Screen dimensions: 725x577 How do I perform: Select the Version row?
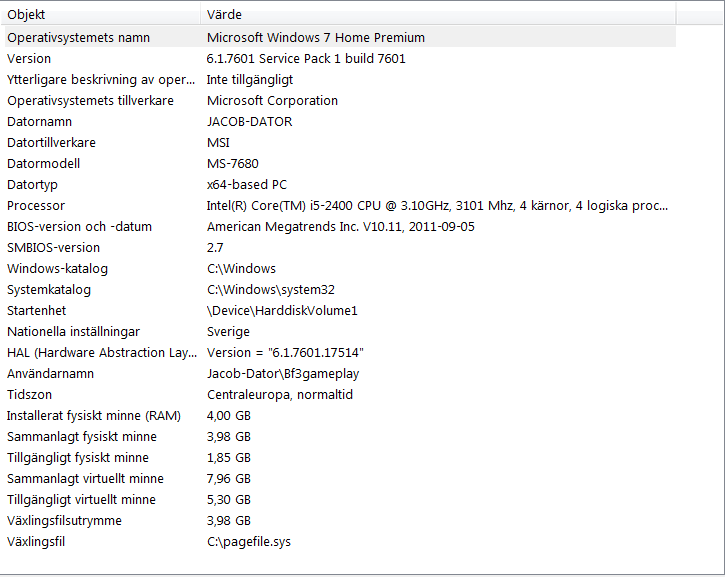[29, 58]
